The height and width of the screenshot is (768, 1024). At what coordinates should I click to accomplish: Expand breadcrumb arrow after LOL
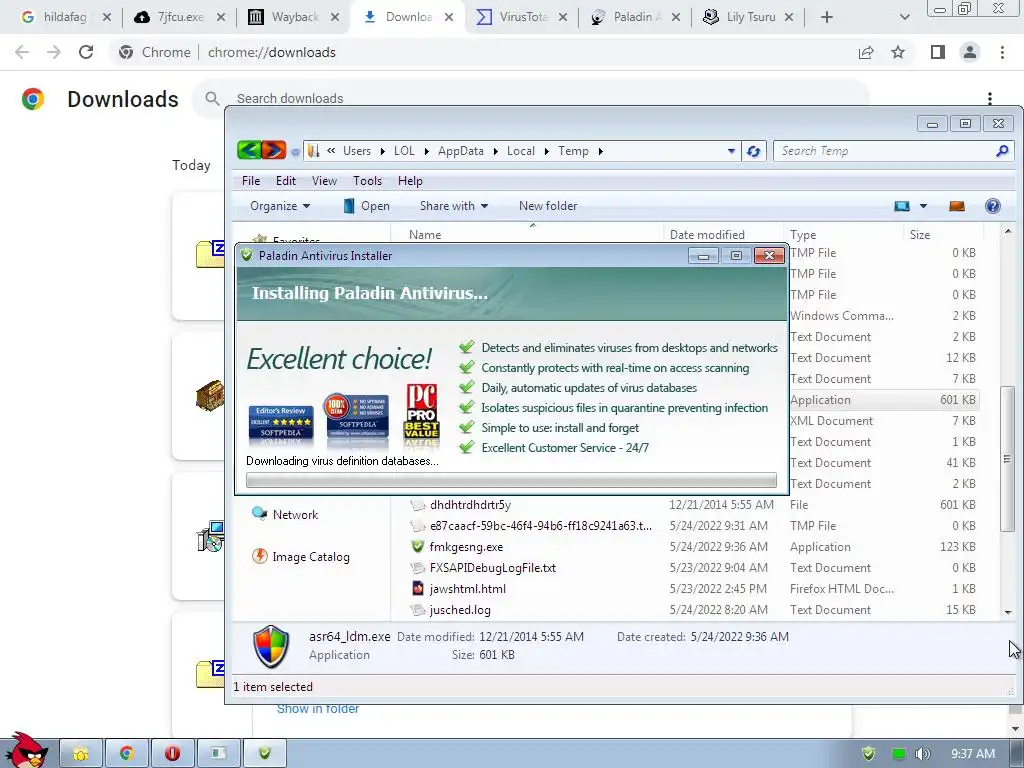pyautogui.click(x=426, y=152)
